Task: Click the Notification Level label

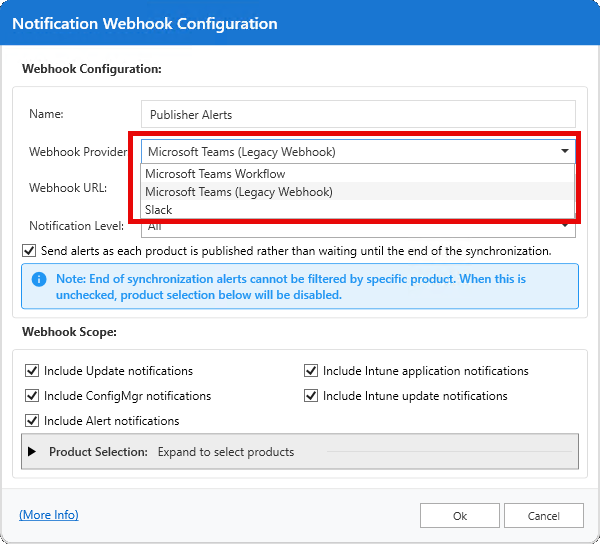Action: point(77,226)
